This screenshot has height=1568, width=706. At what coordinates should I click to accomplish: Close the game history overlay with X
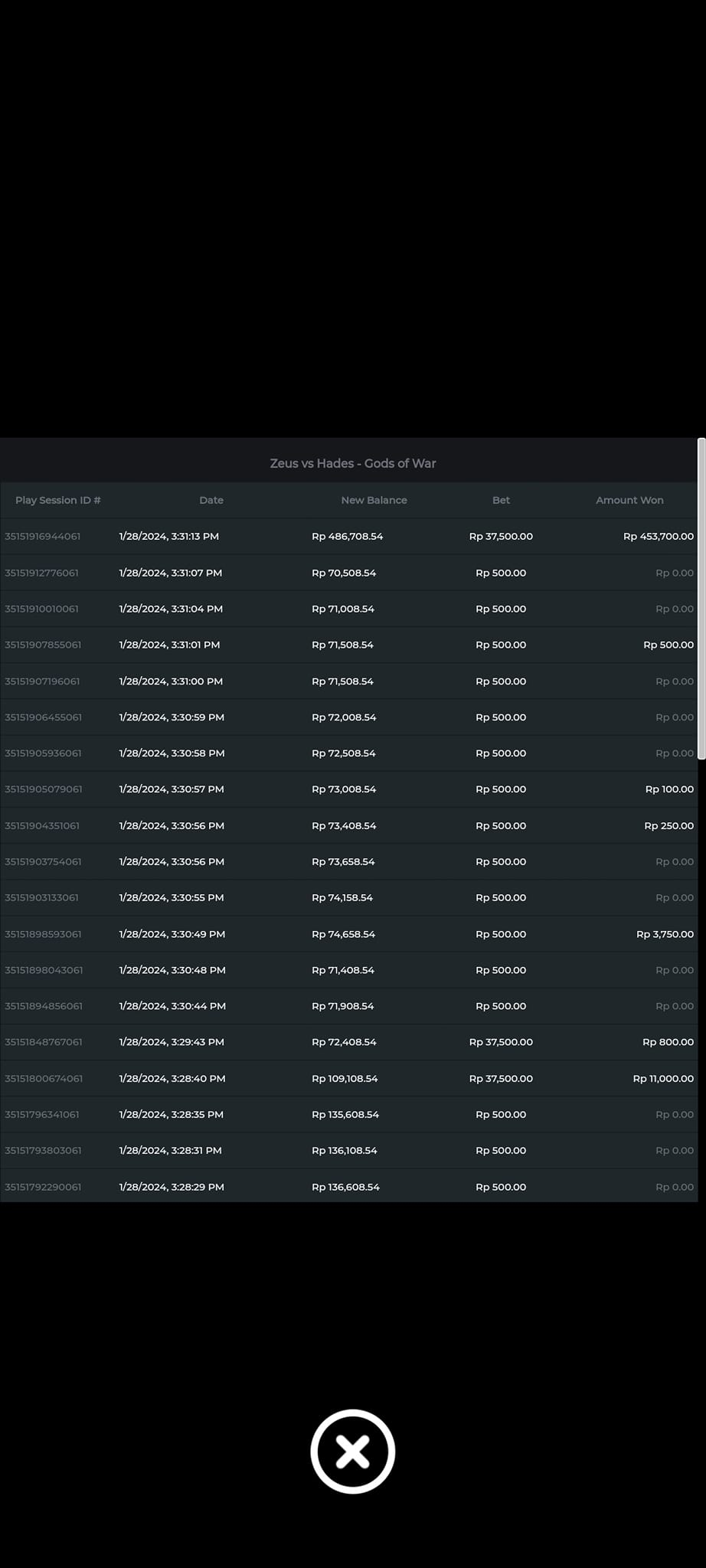(352, 1451)
